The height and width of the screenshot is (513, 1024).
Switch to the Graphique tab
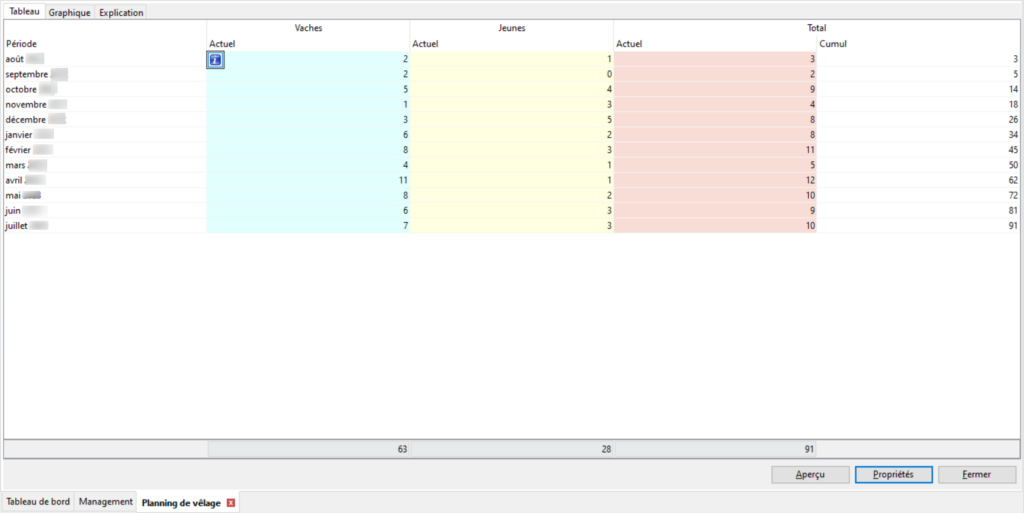click(70, 13)
